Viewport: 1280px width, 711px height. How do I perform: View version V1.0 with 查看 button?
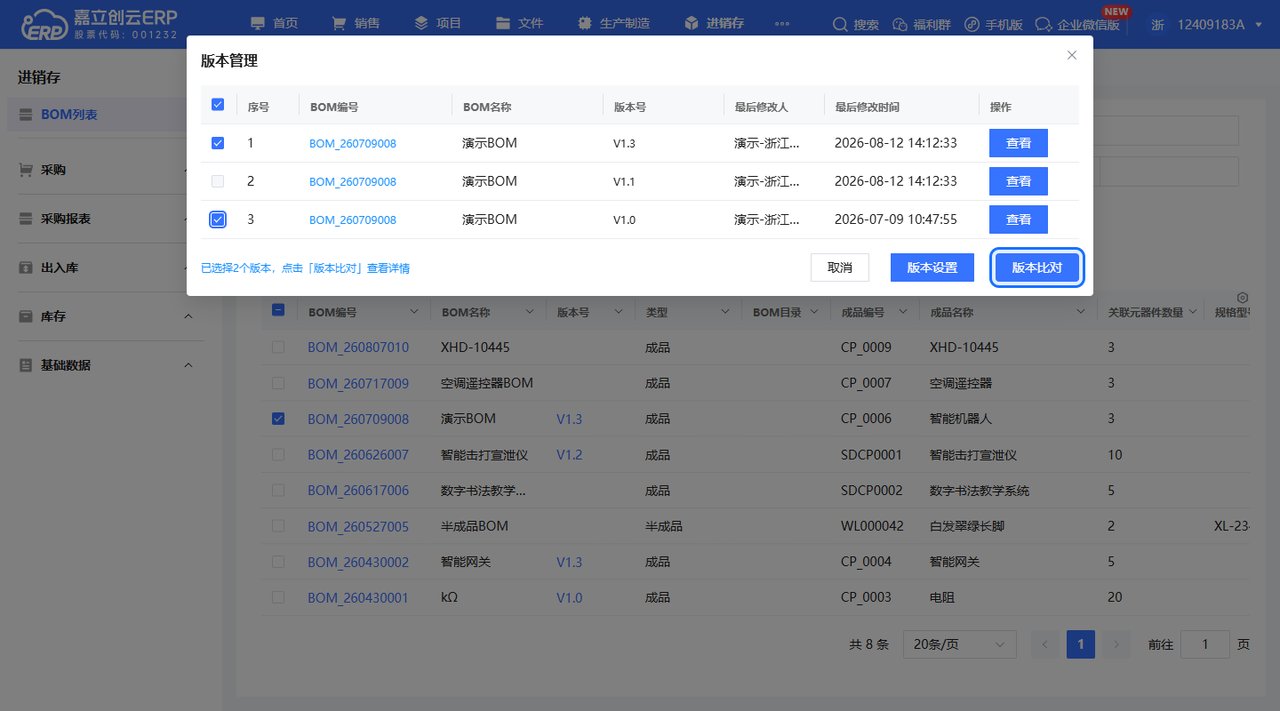click(x=1018, y=219)
